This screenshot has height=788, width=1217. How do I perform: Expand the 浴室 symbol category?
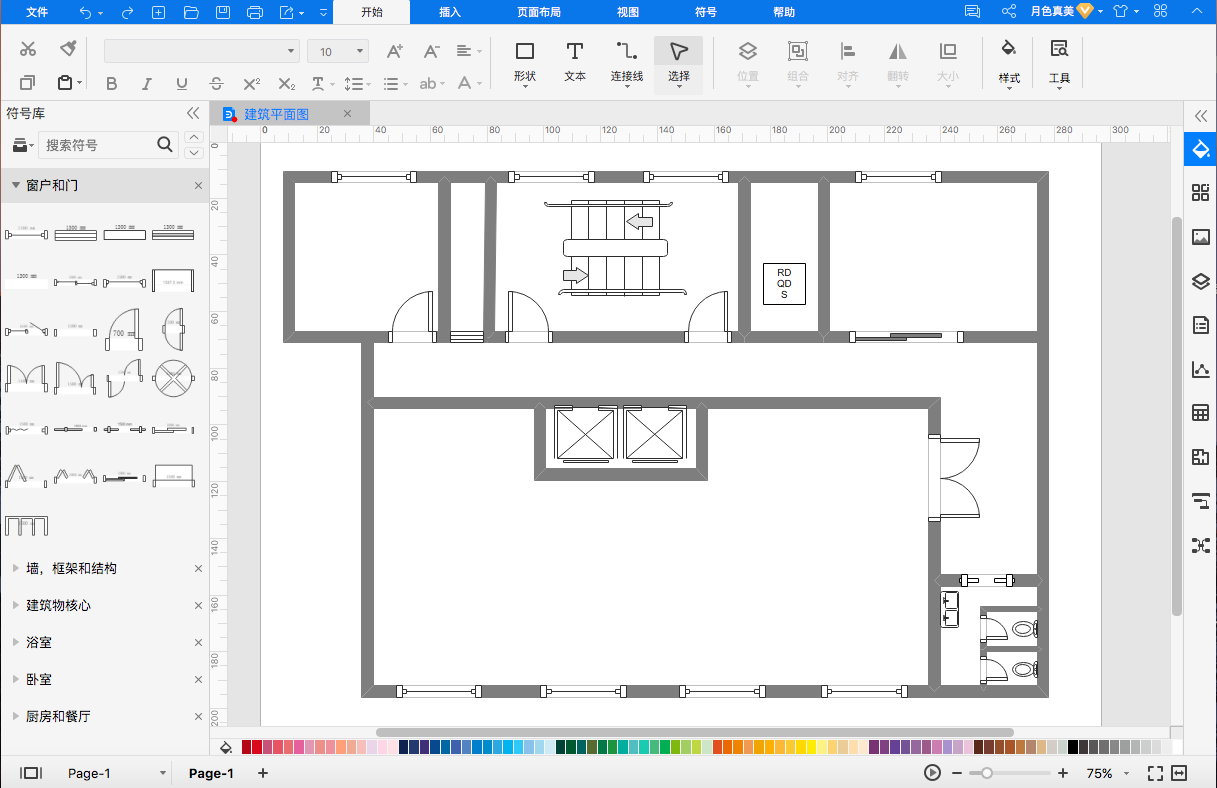pos(39,642)
